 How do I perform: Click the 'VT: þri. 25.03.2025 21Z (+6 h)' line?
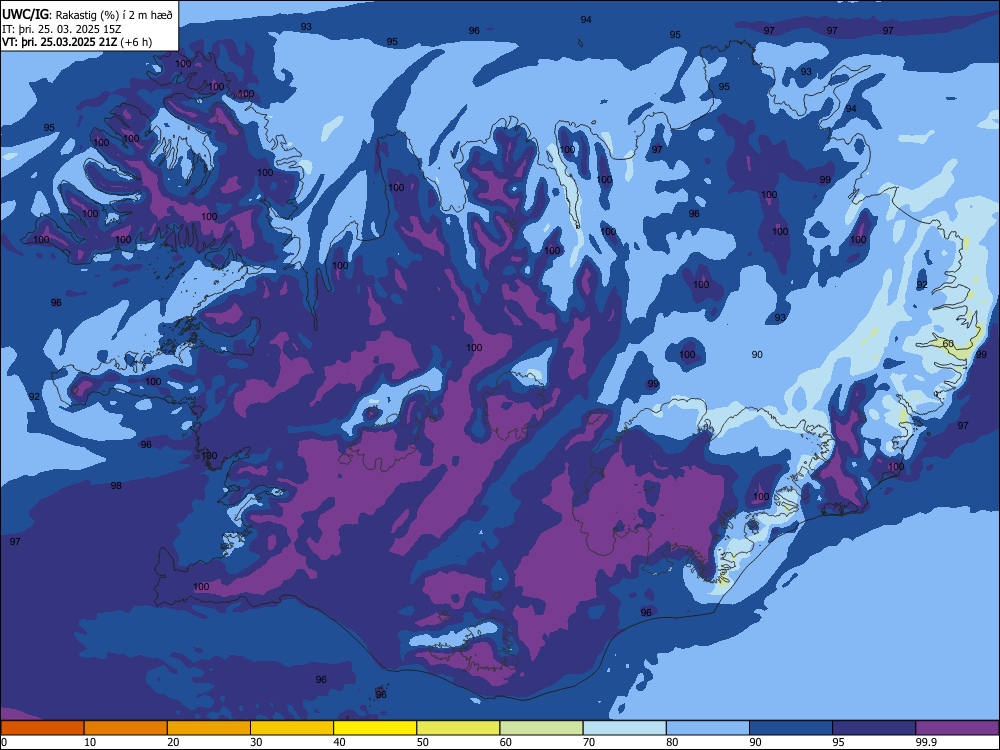pos(77,42)
